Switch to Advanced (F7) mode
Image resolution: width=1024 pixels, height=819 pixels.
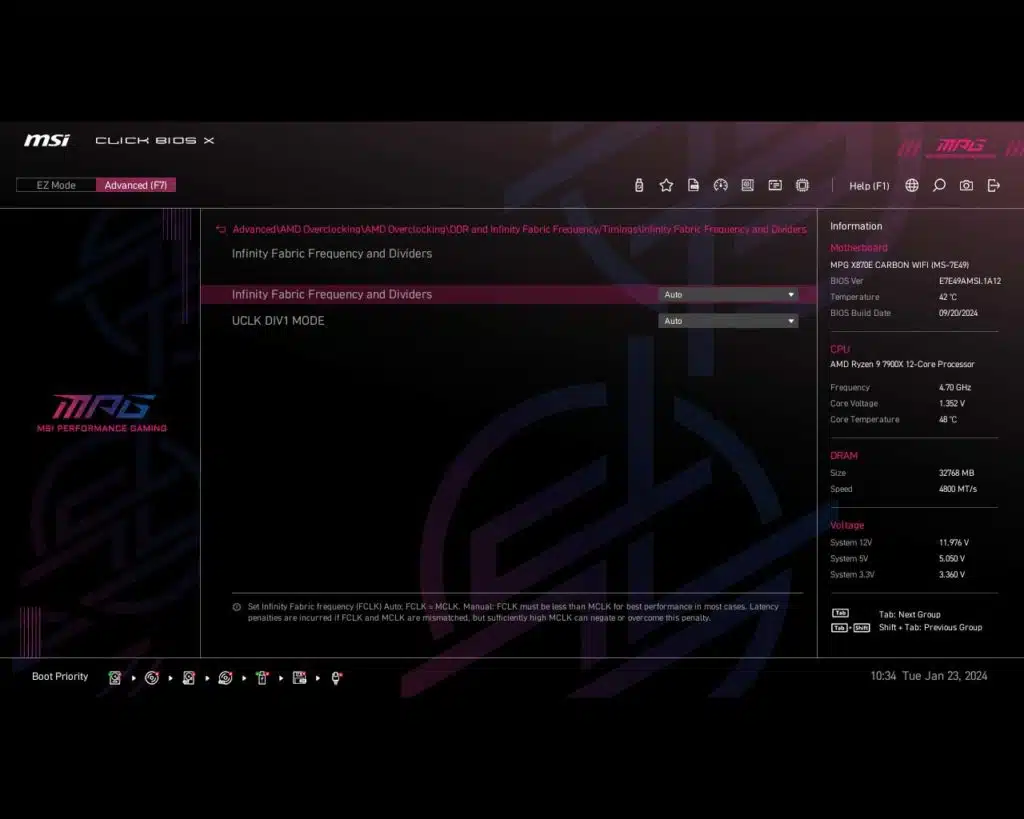point(136,185)
